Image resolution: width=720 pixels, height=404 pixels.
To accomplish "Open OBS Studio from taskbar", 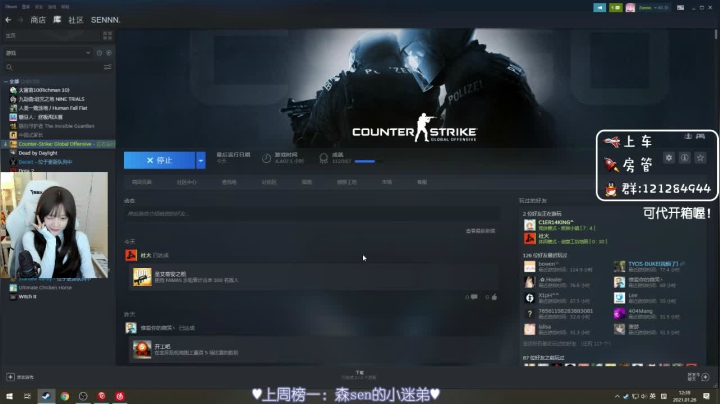I will [83, 396].
